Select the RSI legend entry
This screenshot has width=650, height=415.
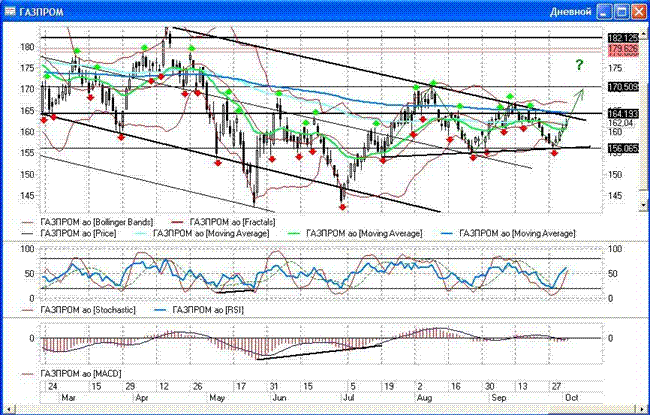coord(199,310)
